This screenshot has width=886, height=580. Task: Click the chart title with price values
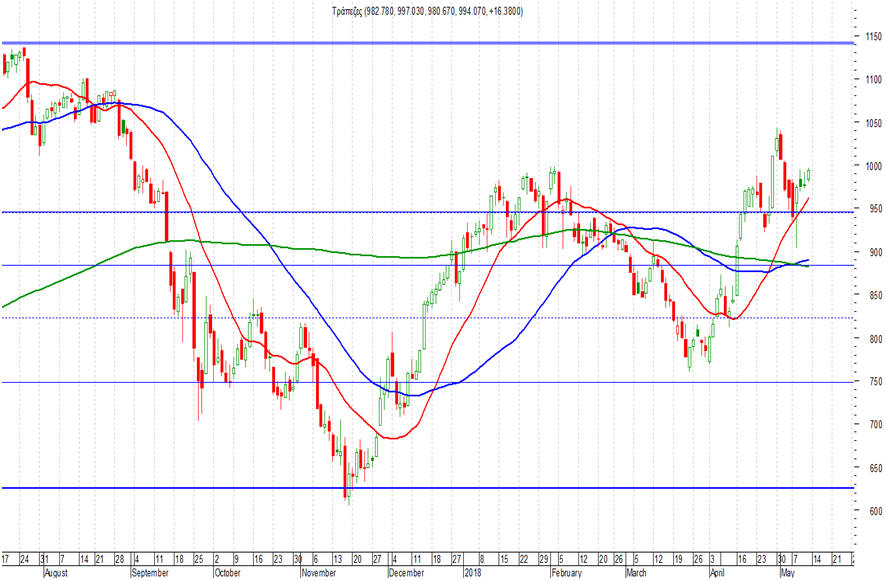(427, 11)
